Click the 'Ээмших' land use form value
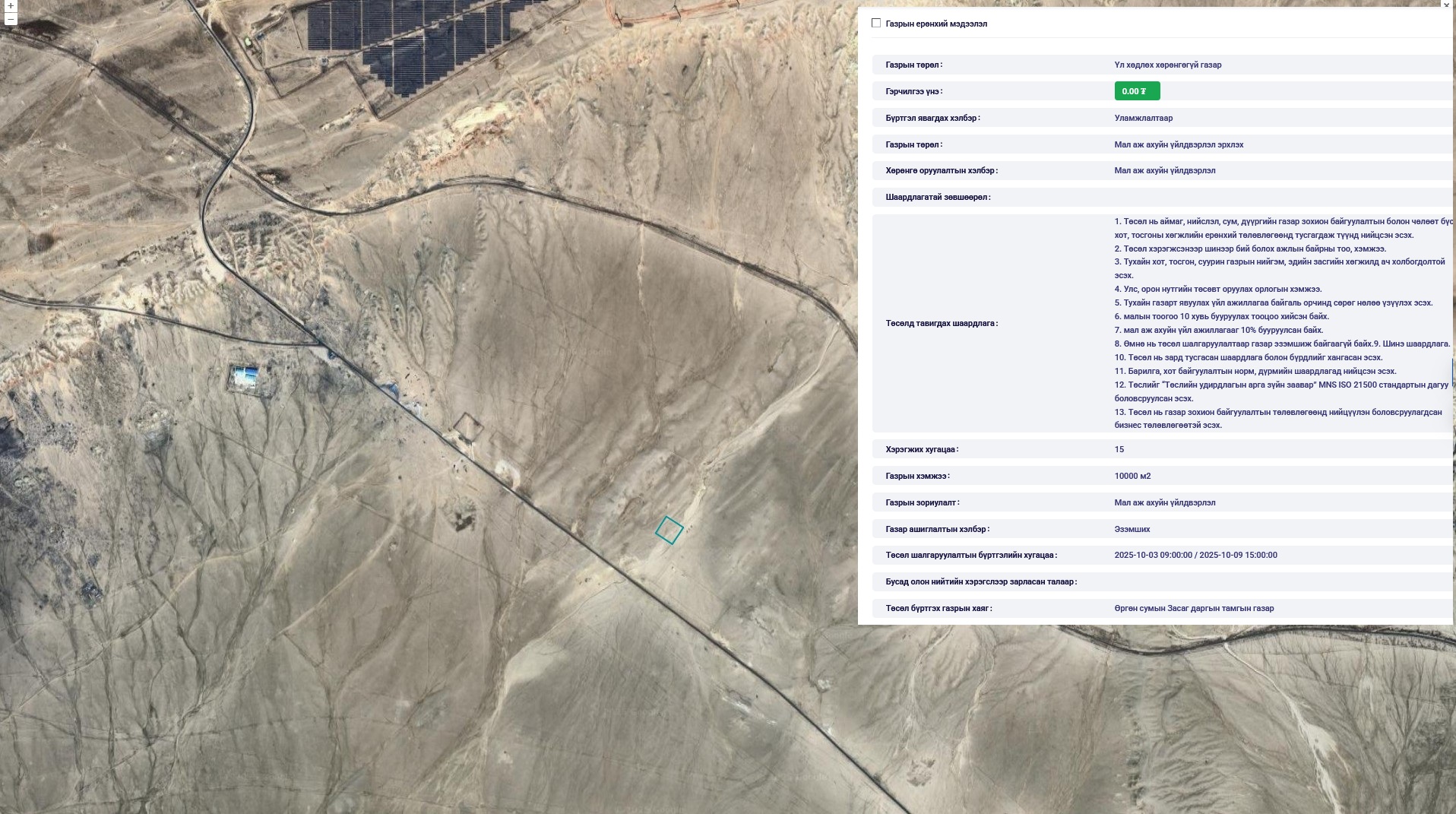Viewport: 1456px width, 814px height. (x=1132, y=529)
